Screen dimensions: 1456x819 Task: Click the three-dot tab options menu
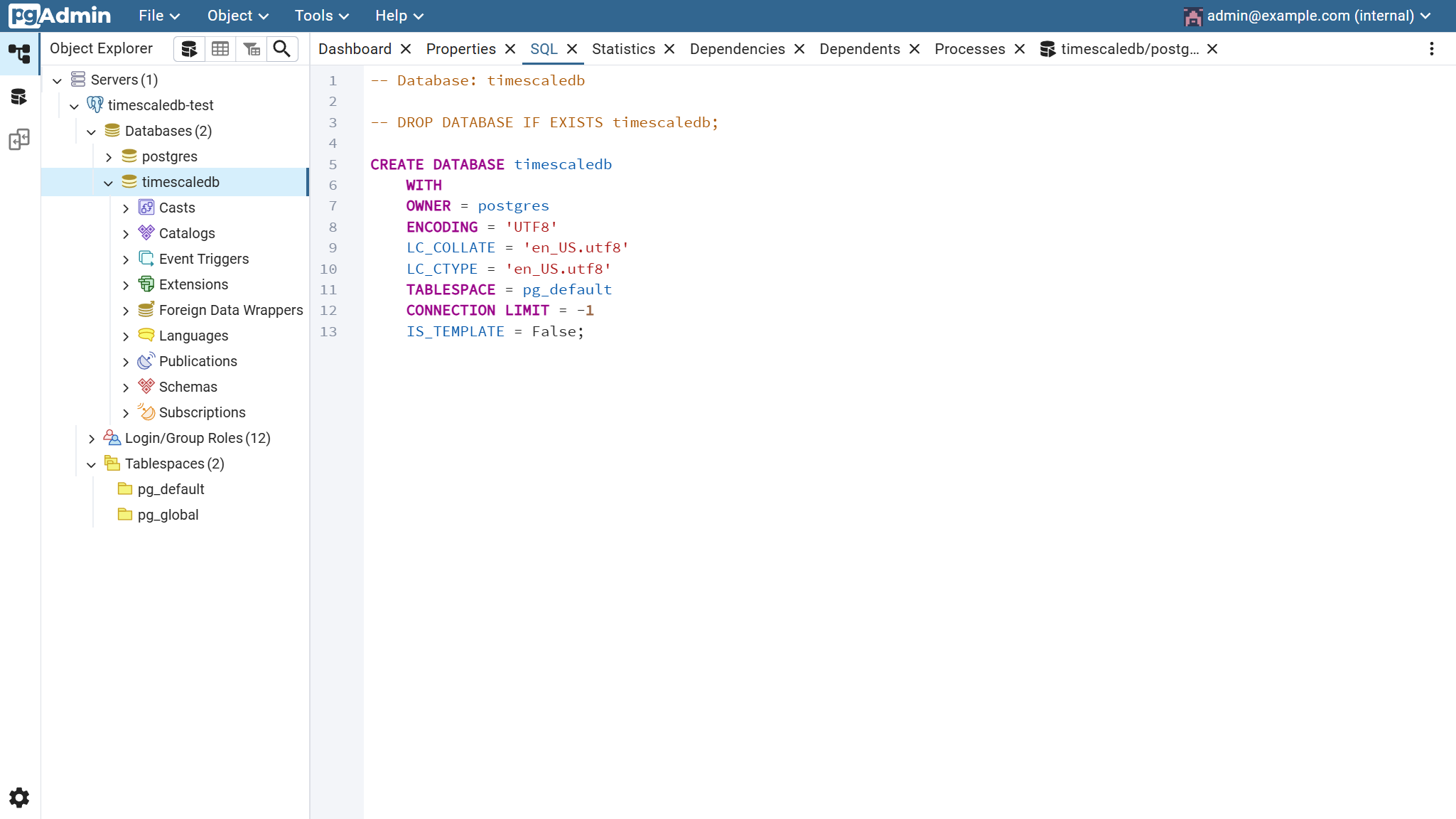point(1431,48)
